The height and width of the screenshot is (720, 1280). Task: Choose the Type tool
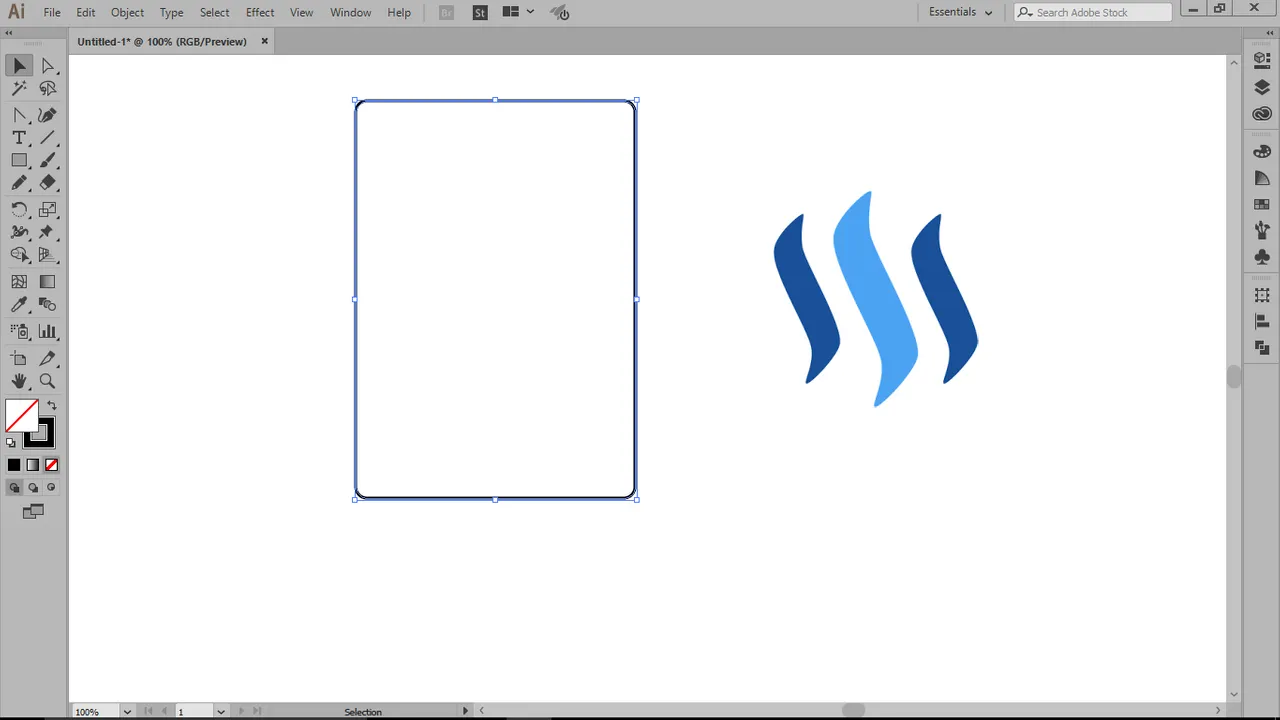(x=20, y=138)
